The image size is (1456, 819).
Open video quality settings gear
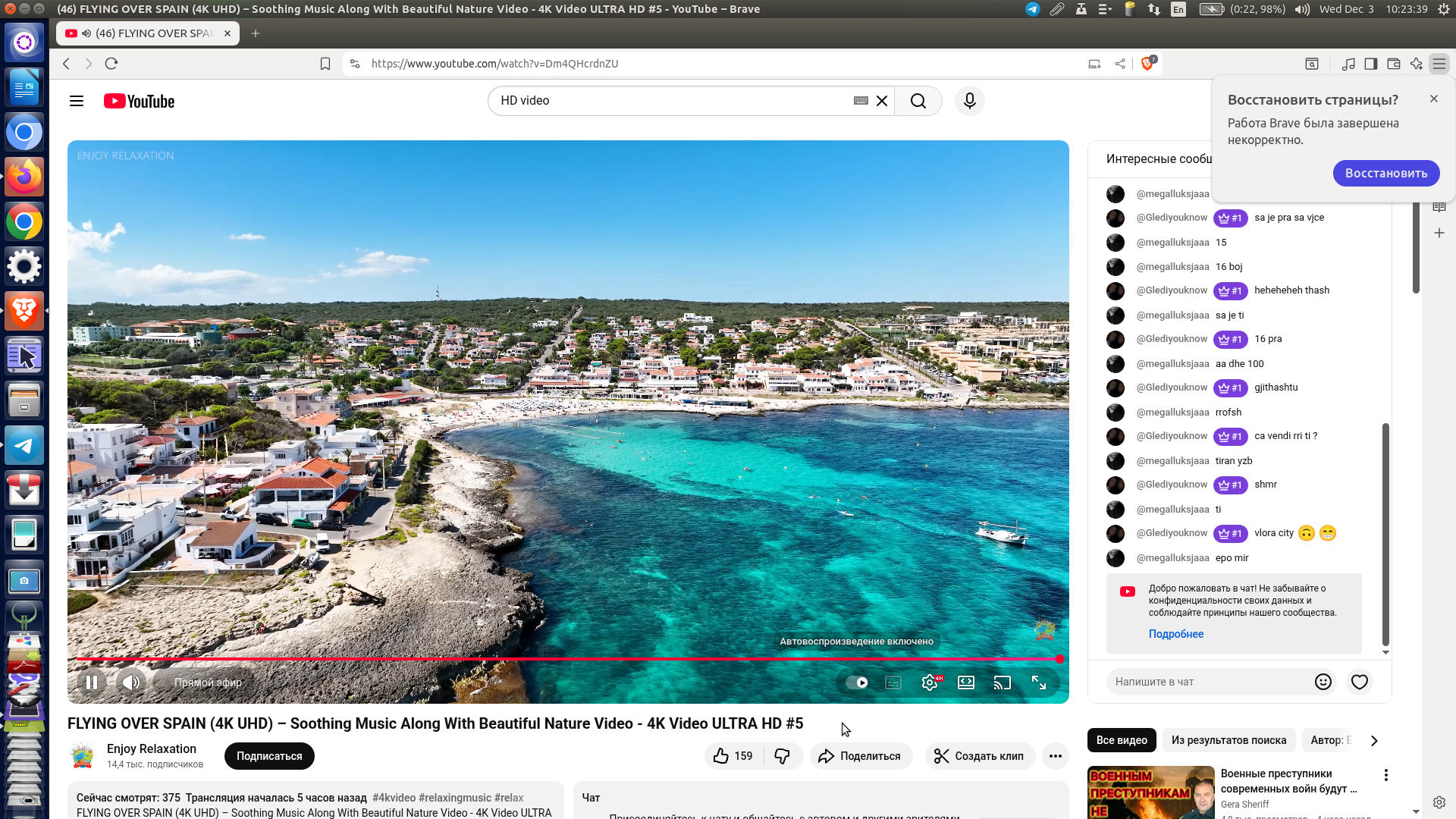[930, 682]
